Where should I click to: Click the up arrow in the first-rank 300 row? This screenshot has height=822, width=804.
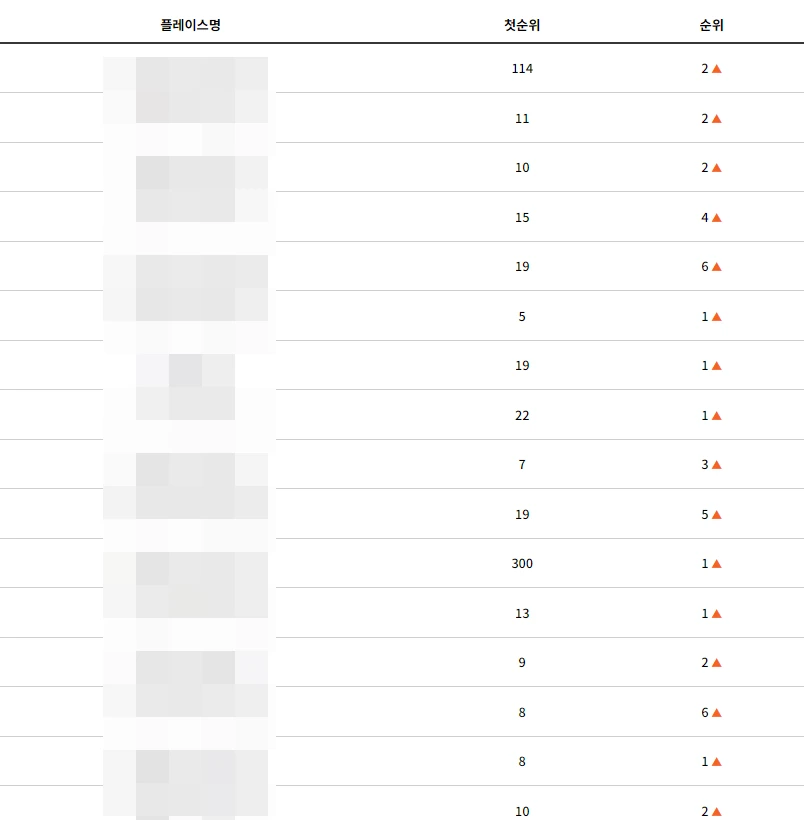[x=716, y=564]
